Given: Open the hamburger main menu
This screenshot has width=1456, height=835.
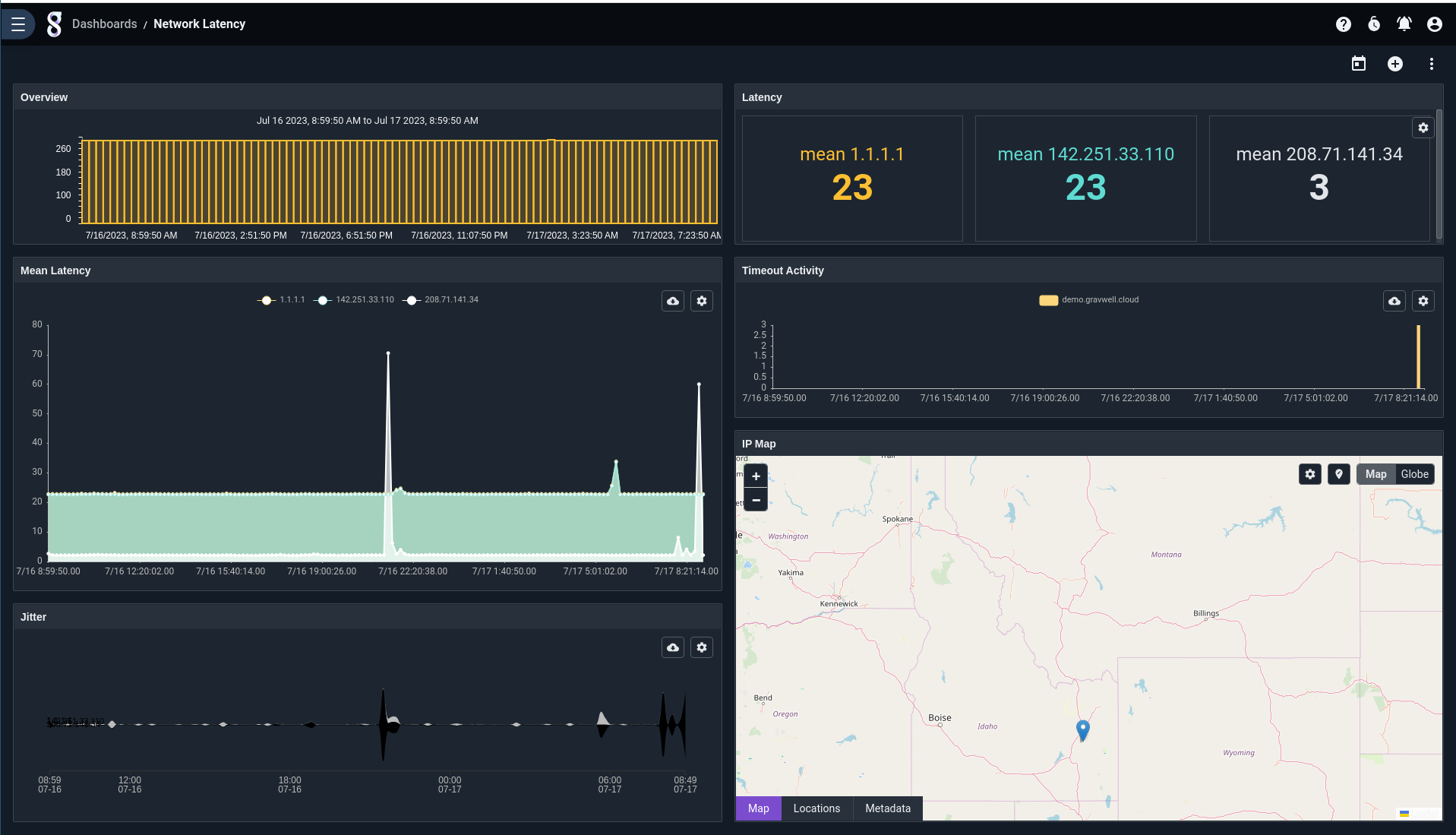Looking at the screenshot, I should [18, 24].
